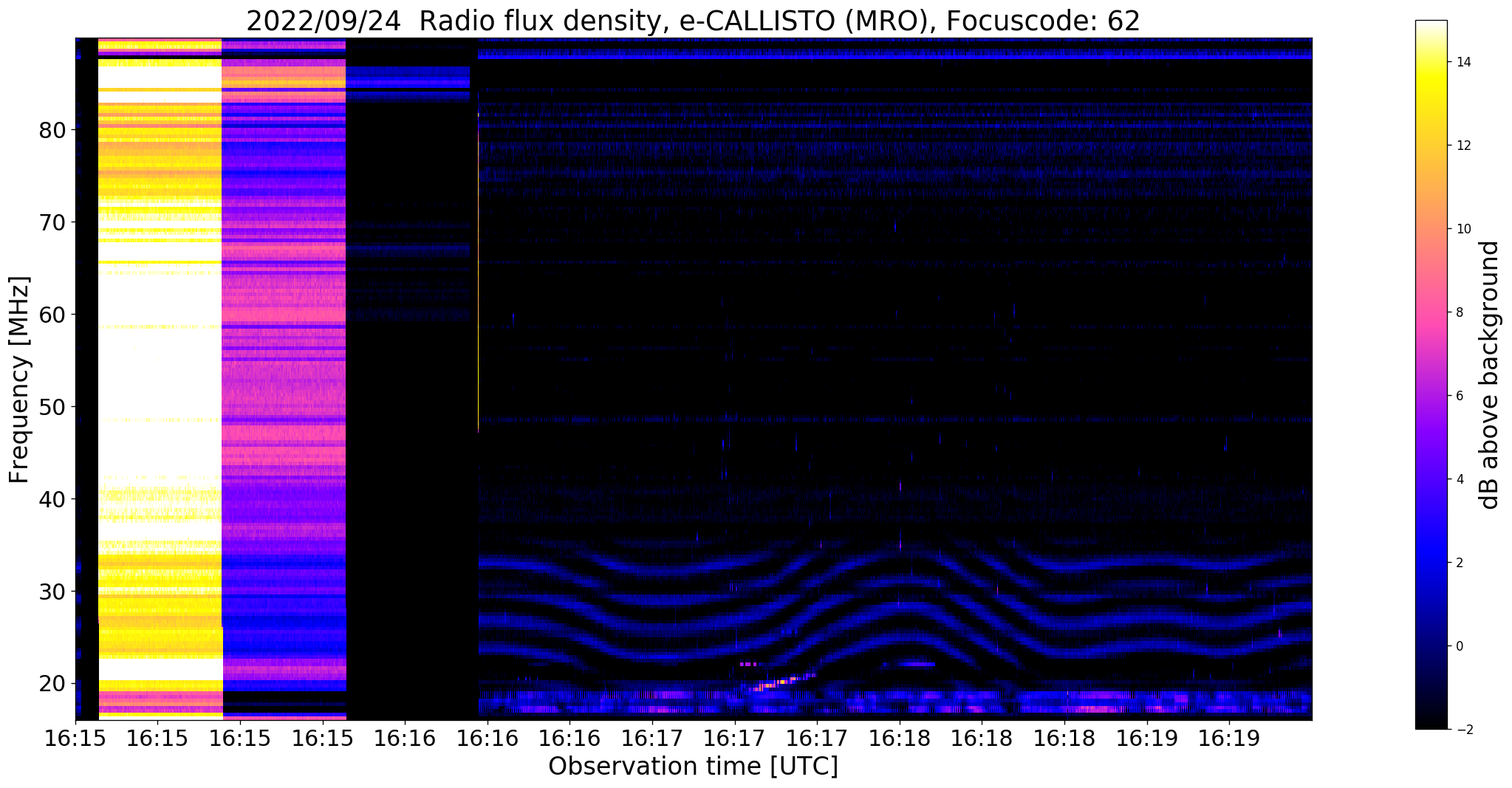
Task: Click the 4 tick label on the colorbar
Action: pyautogui.click(x=1459, y=479)
